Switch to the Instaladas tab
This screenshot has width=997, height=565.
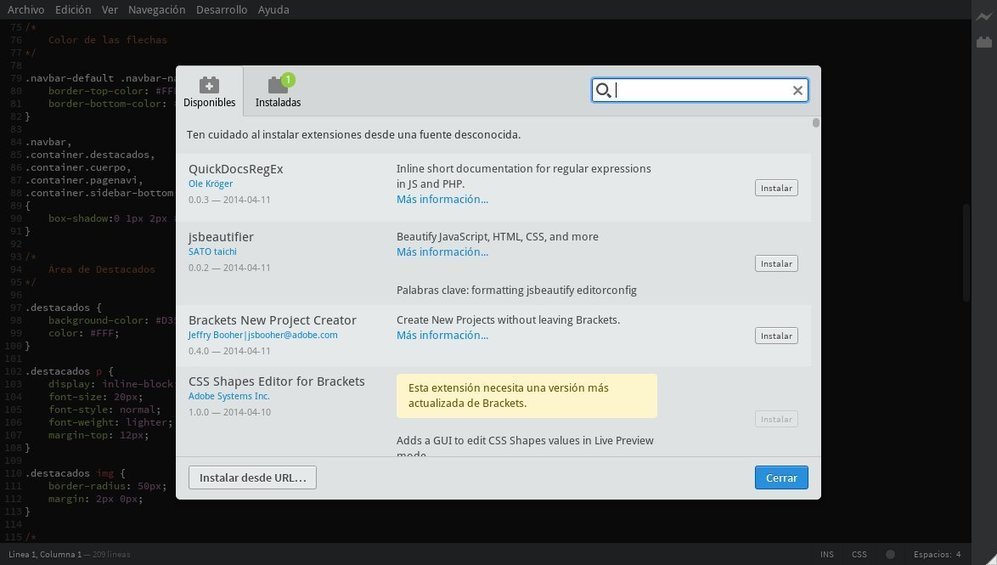(x=278, y=92)
